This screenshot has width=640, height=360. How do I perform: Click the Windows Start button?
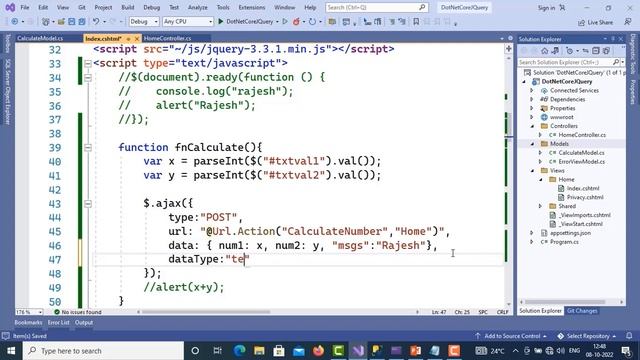(11, 351)
